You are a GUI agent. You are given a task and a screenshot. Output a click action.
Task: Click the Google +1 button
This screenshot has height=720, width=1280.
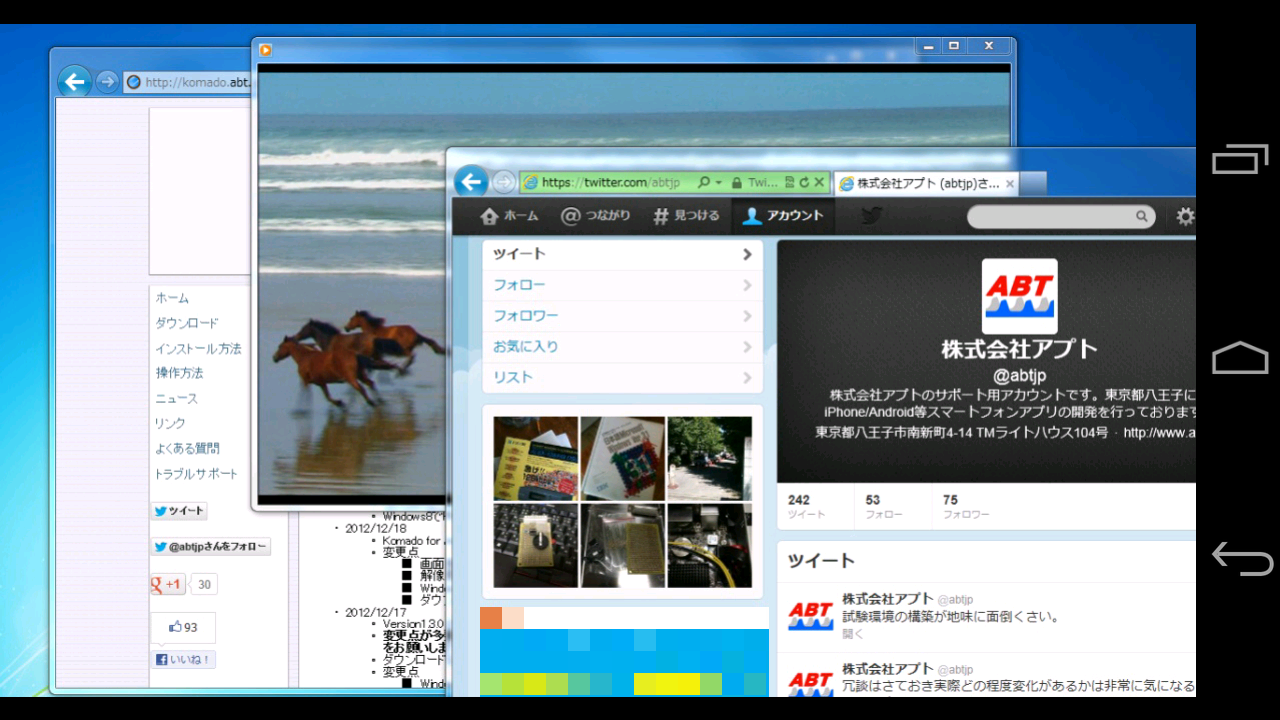[x=168, y=584]
